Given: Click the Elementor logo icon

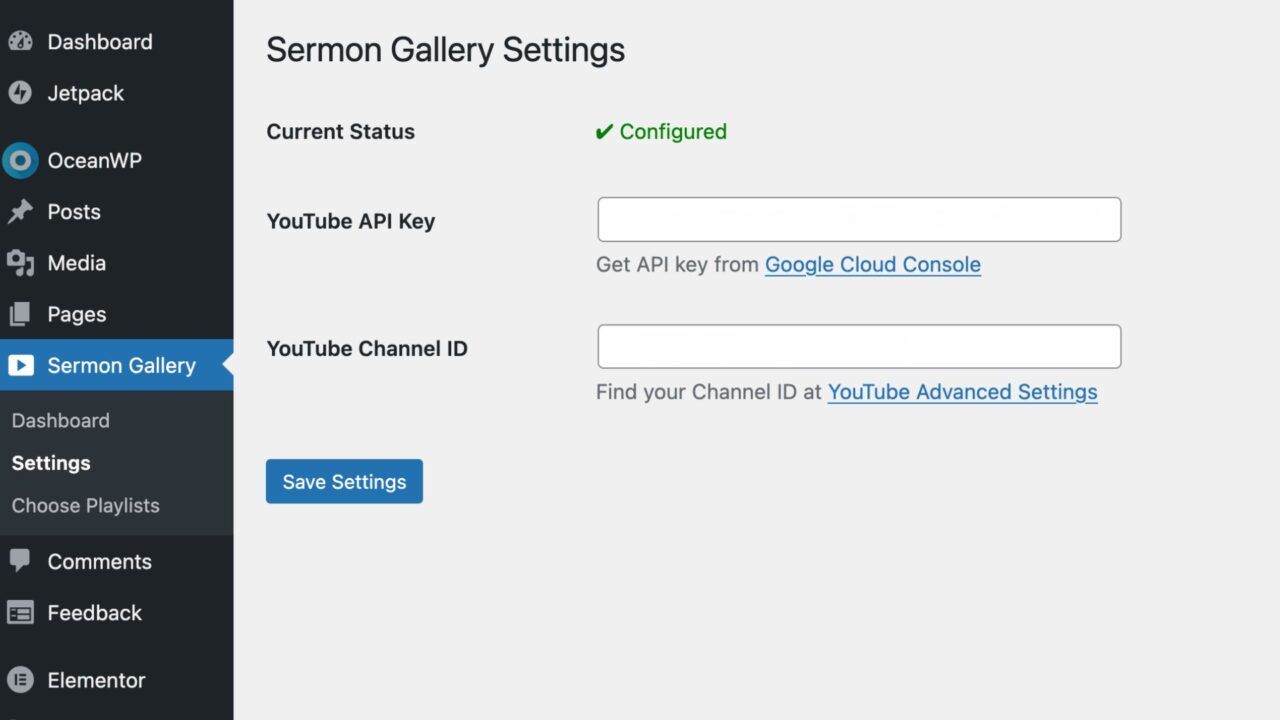Looking at the screenshot, I should pyautogui.click(x=20, y=680).
